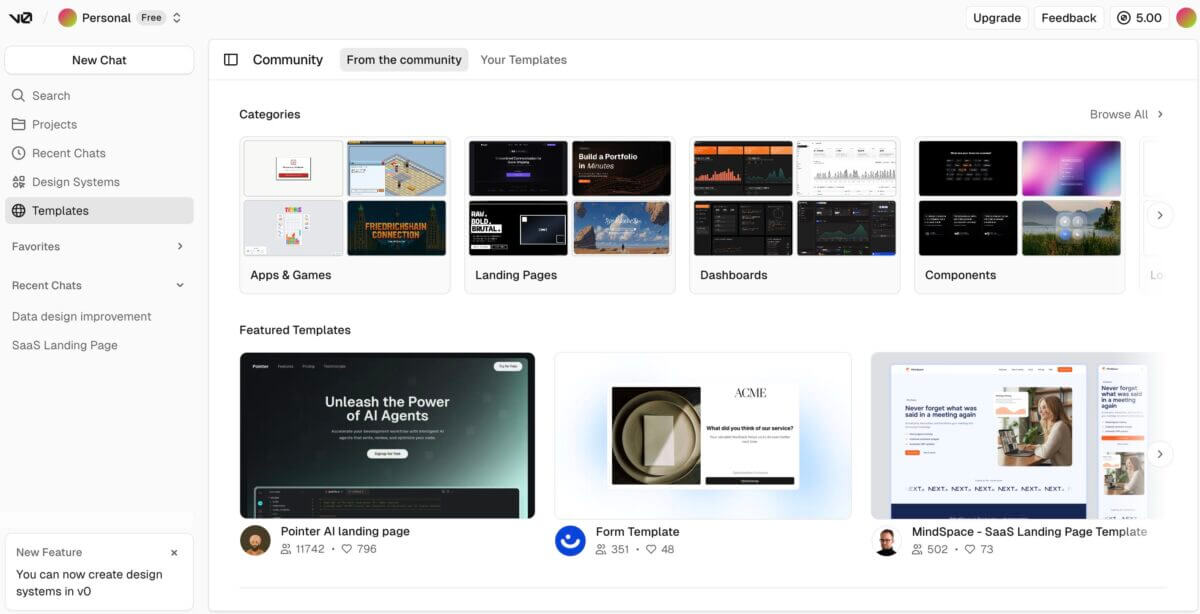Open the Dashboards category thumbnail
The image size is (1200, 614).
click(x=795, y=198)
